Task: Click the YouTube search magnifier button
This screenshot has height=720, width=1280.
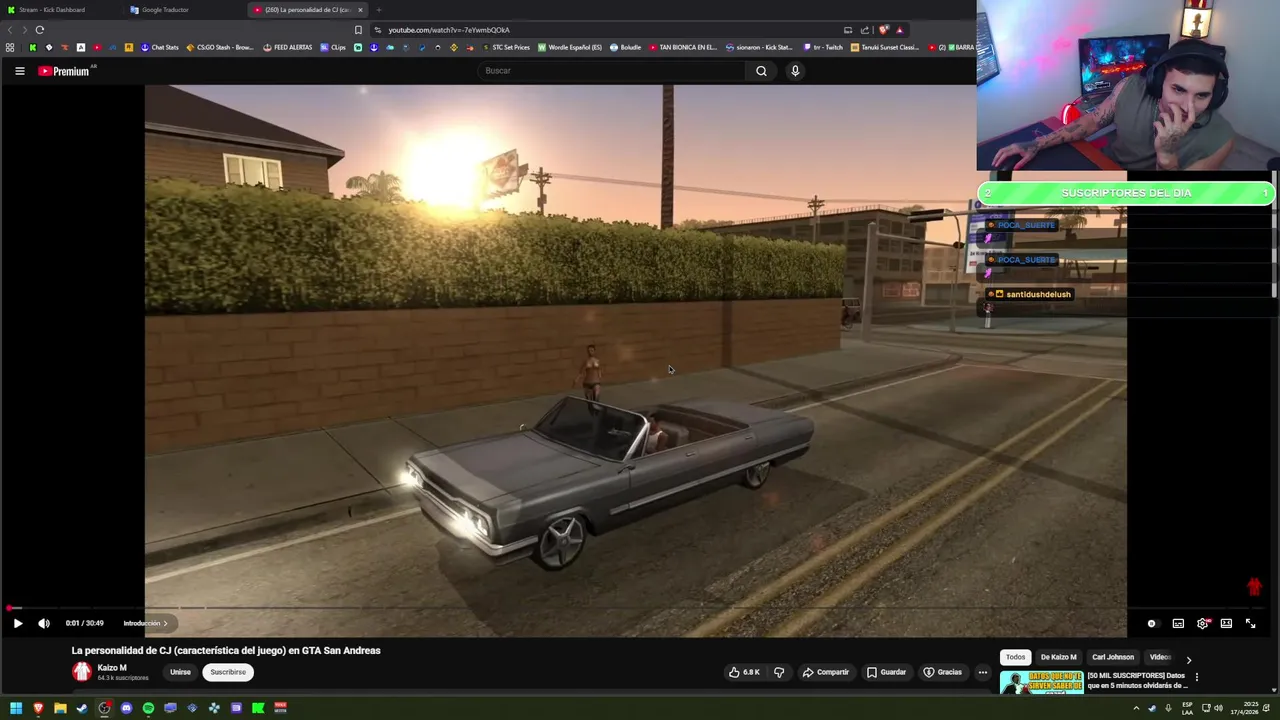Action: pos(761,71)
